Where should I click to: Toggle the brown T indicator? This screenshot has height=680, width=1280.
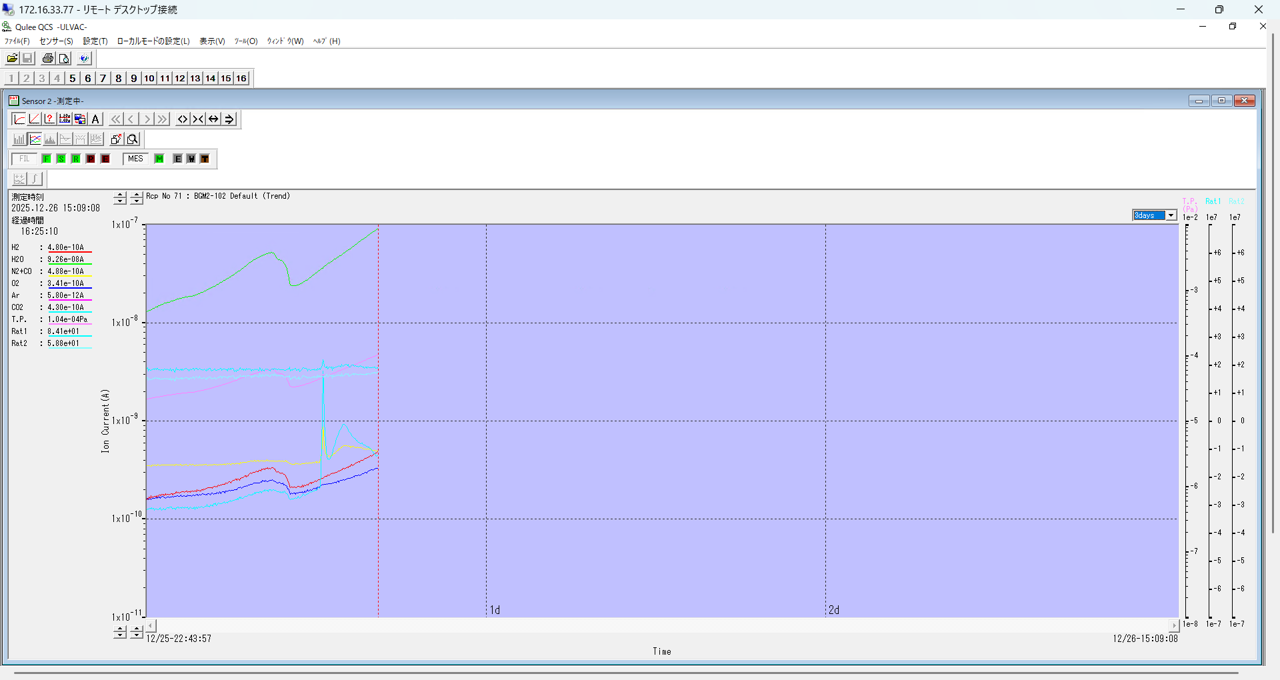(204, 159)
